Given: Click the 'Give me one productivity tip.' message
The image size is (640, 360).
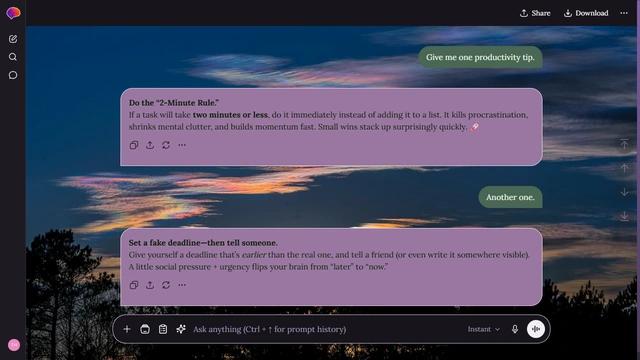Looking at the screenshot, I should 480,57.
